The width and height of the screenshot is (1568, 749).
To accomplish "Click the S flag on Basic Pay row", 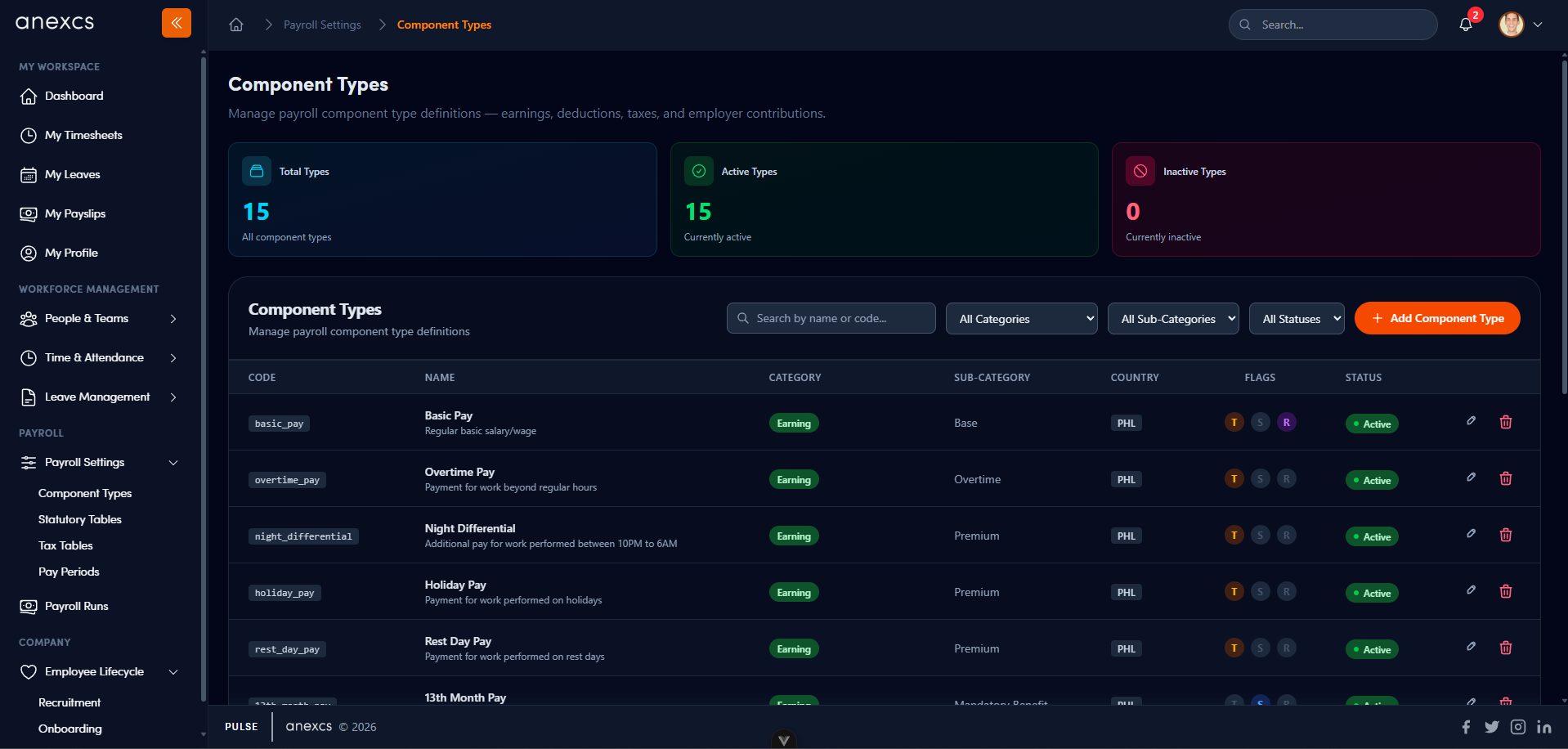I will coord(1261,422).
